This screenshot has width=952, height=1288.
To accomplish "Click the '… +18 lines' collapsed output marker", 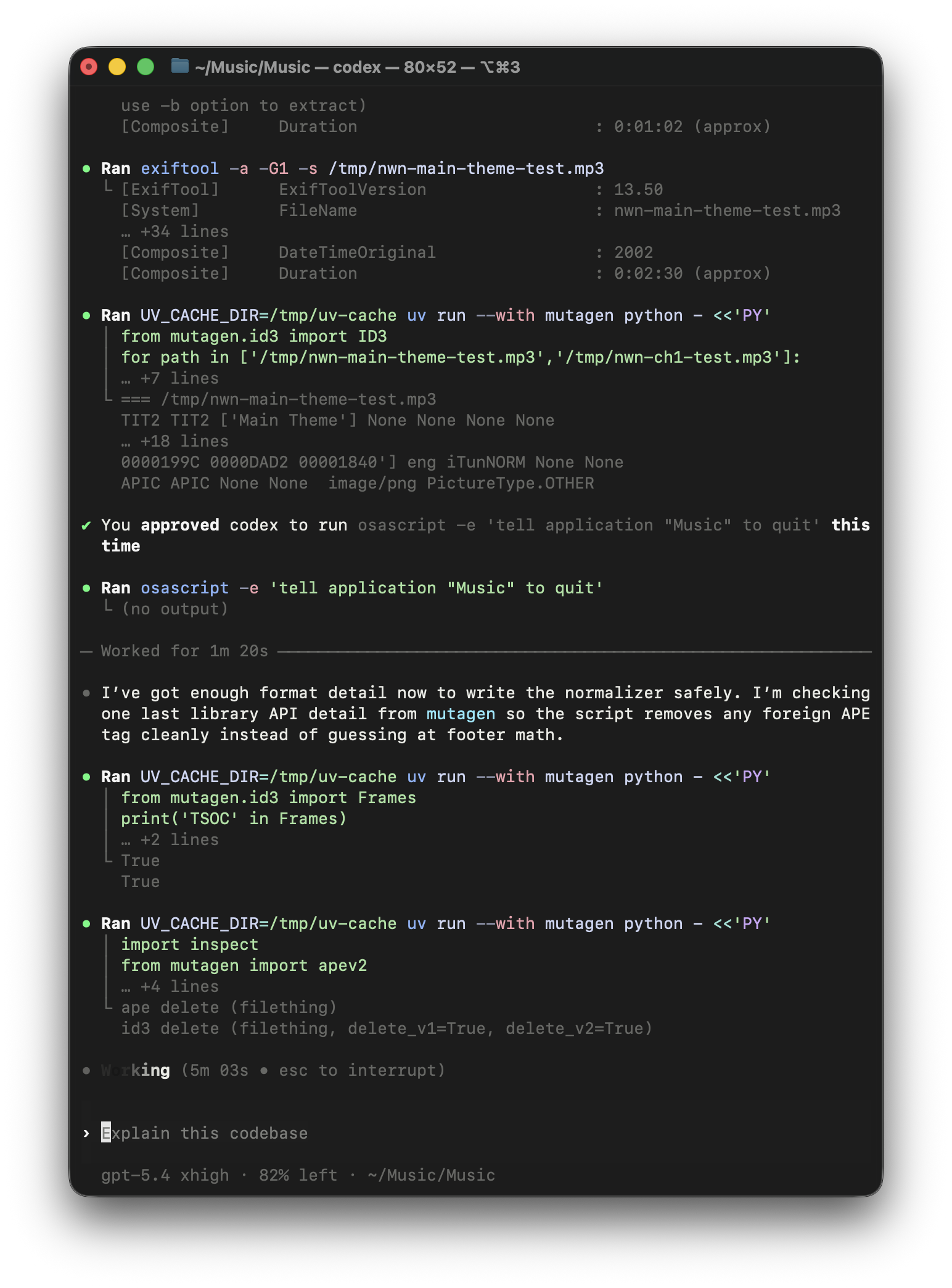I will pyautogui.click(x=175, y=442).
